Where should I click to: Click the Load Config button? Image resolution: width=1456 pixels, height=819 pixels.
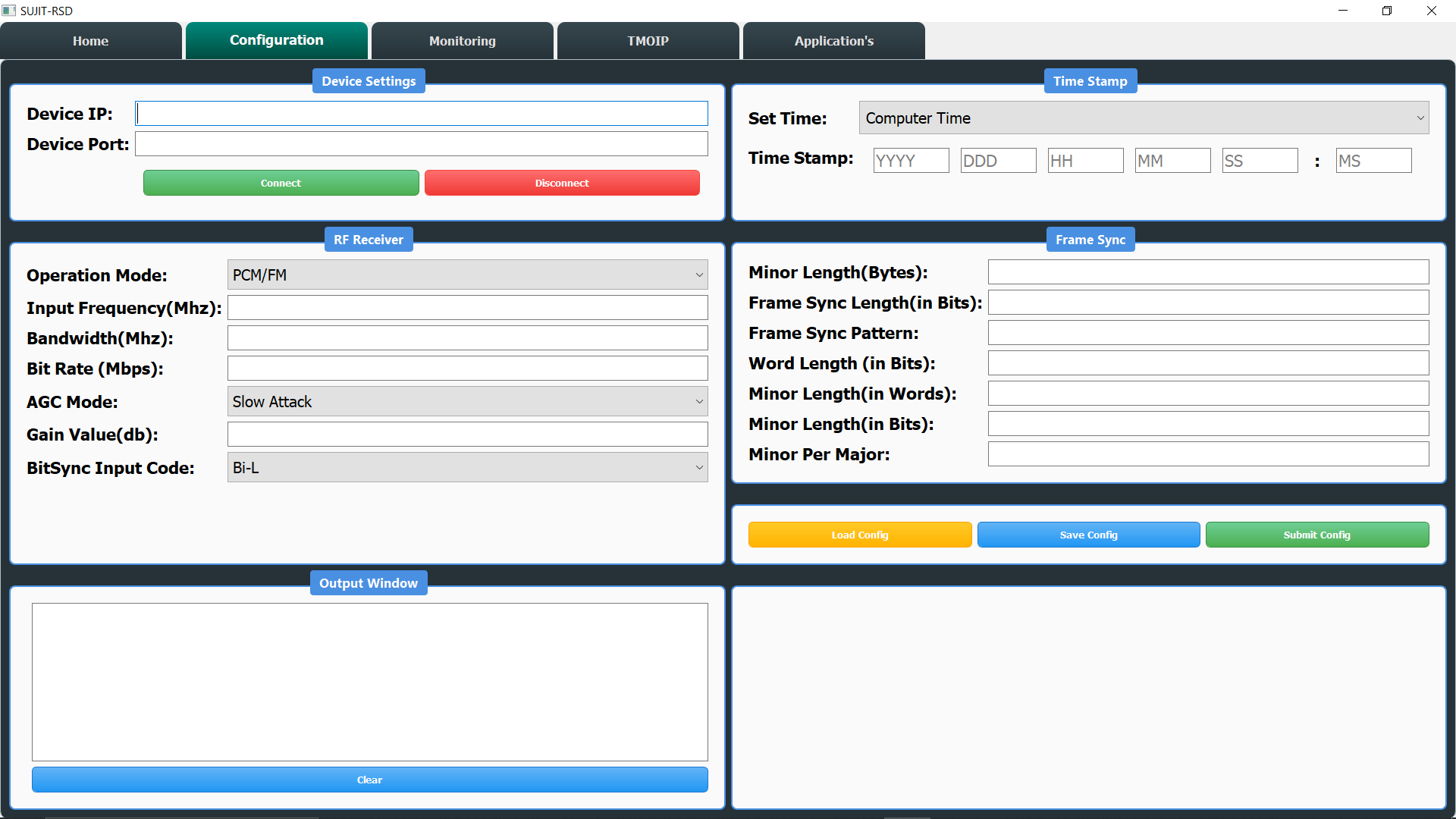(x=859, y=535)
